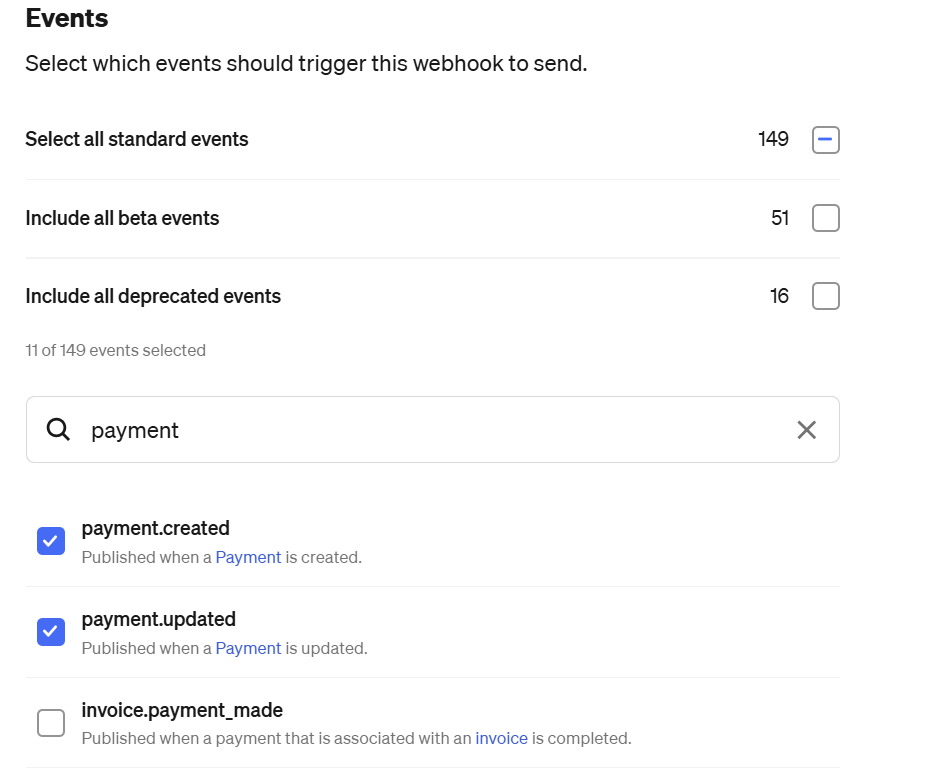933x768 pixels.
Task: Focus the events search field containing "payment"
Action: tap(430, 430)
